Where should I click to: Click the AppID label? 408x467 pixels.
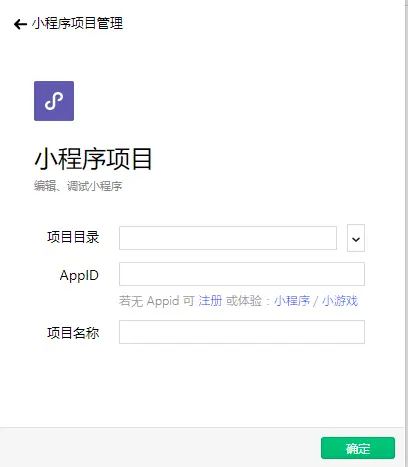click(79, 276)
